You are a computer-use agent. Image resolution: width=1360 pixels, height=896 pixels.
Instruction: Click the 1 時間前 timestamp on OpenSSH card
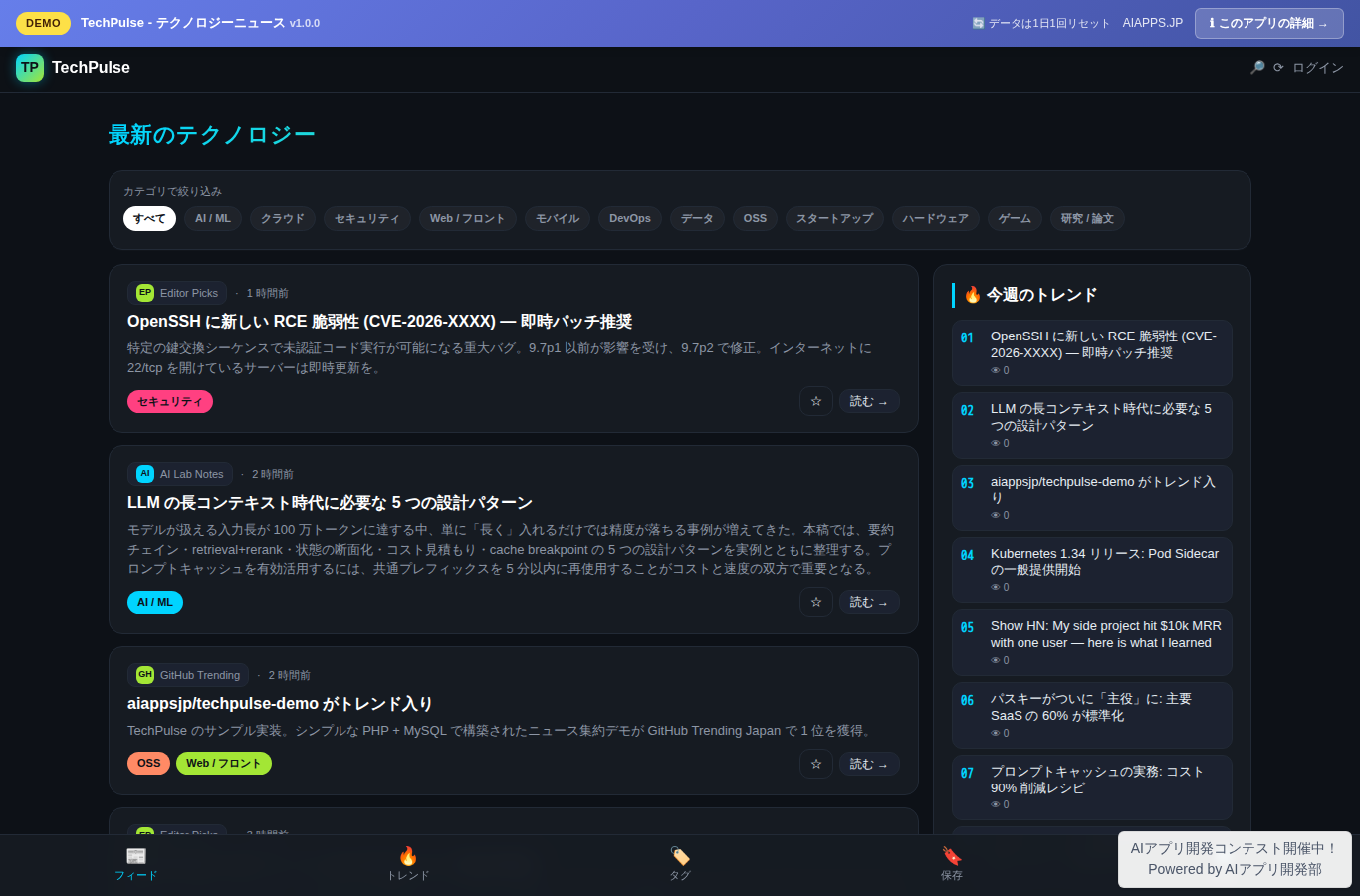click(268, 293)
